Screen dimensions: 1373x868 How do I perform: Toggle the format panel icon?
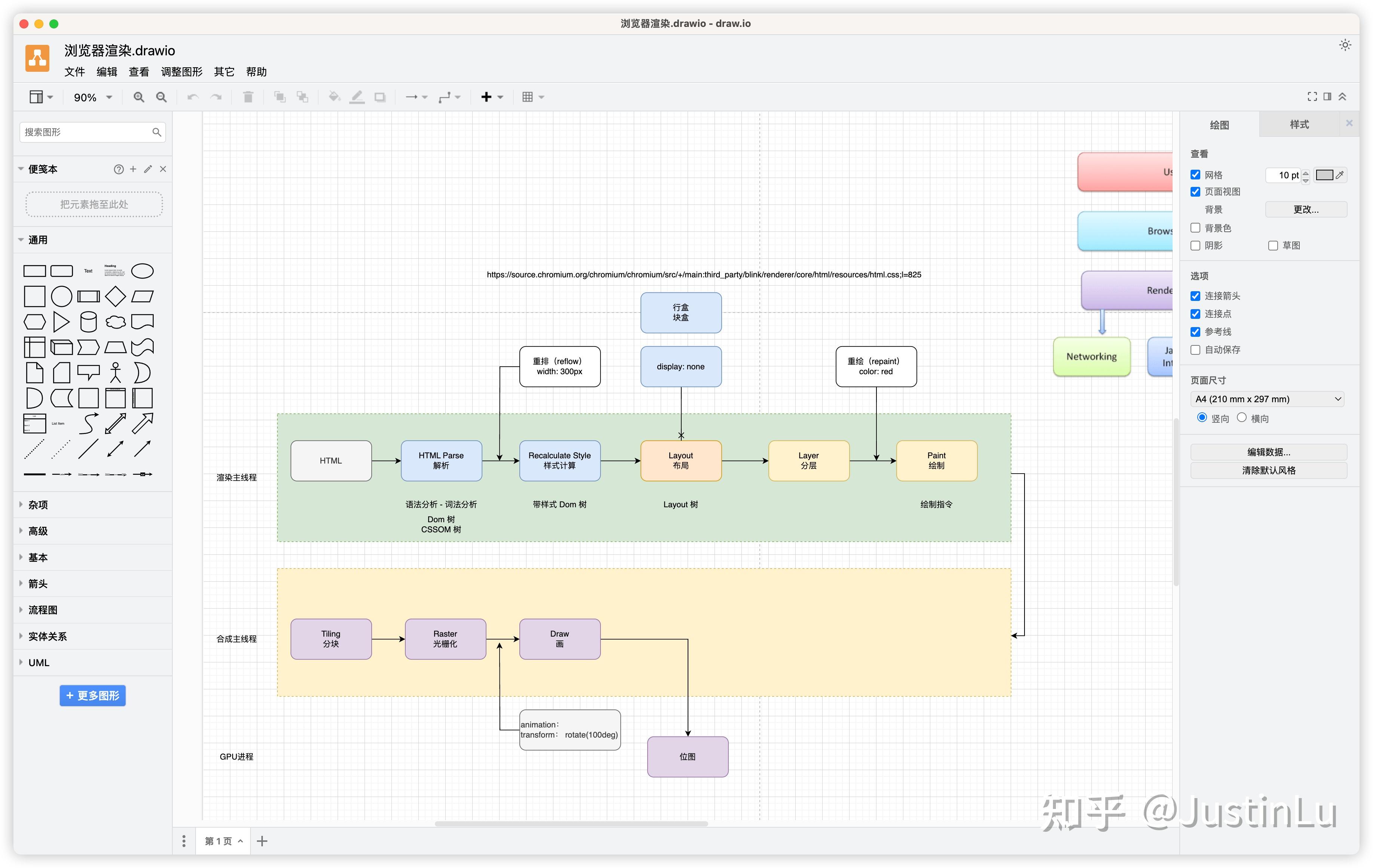click(x=1327, y=96)
